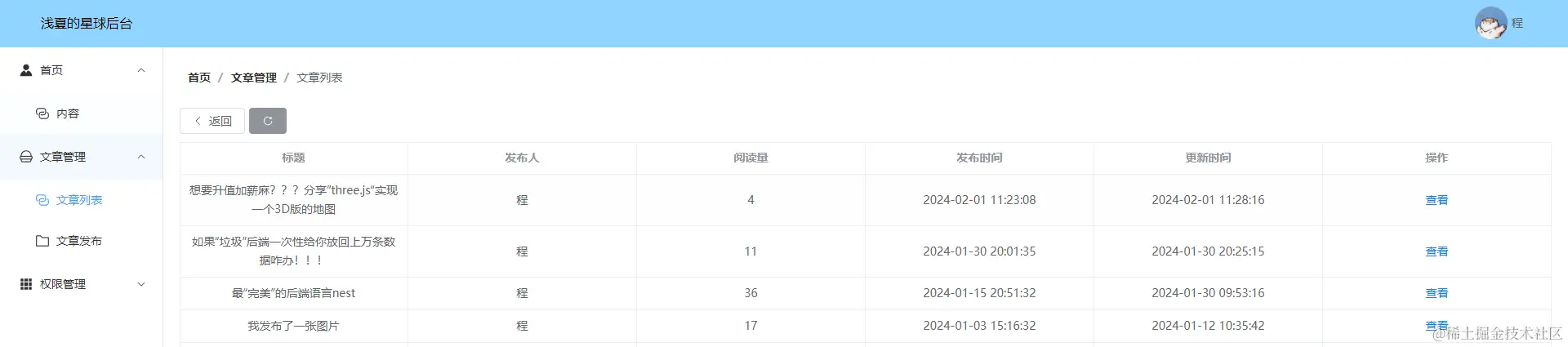Click publisher 程 in the nest row

tap(522, 293)
